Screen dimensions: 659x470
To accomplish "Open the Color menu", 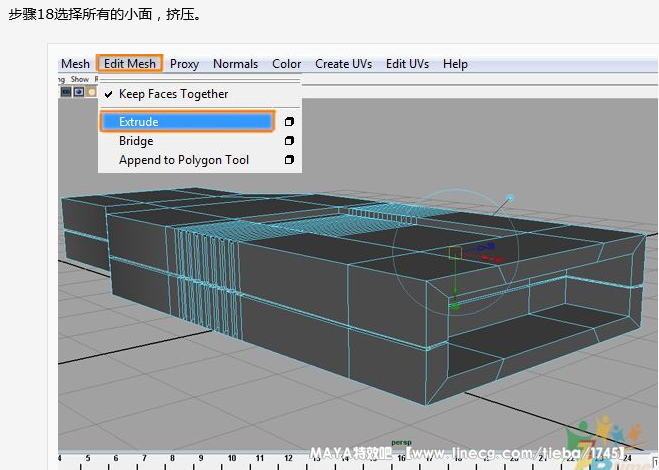I will coord(286,64).
